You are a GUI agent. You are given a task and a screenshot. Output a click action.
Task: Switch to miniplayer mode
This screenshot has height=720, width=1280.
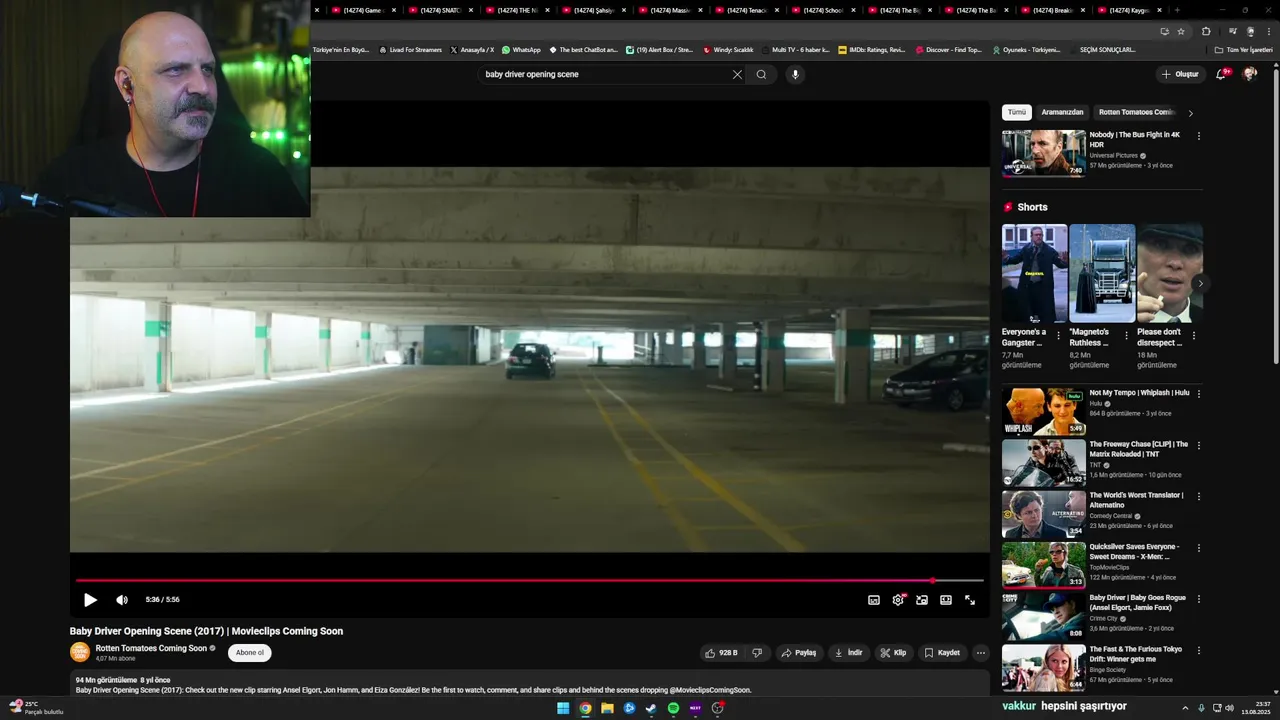[x=922, y=600]
